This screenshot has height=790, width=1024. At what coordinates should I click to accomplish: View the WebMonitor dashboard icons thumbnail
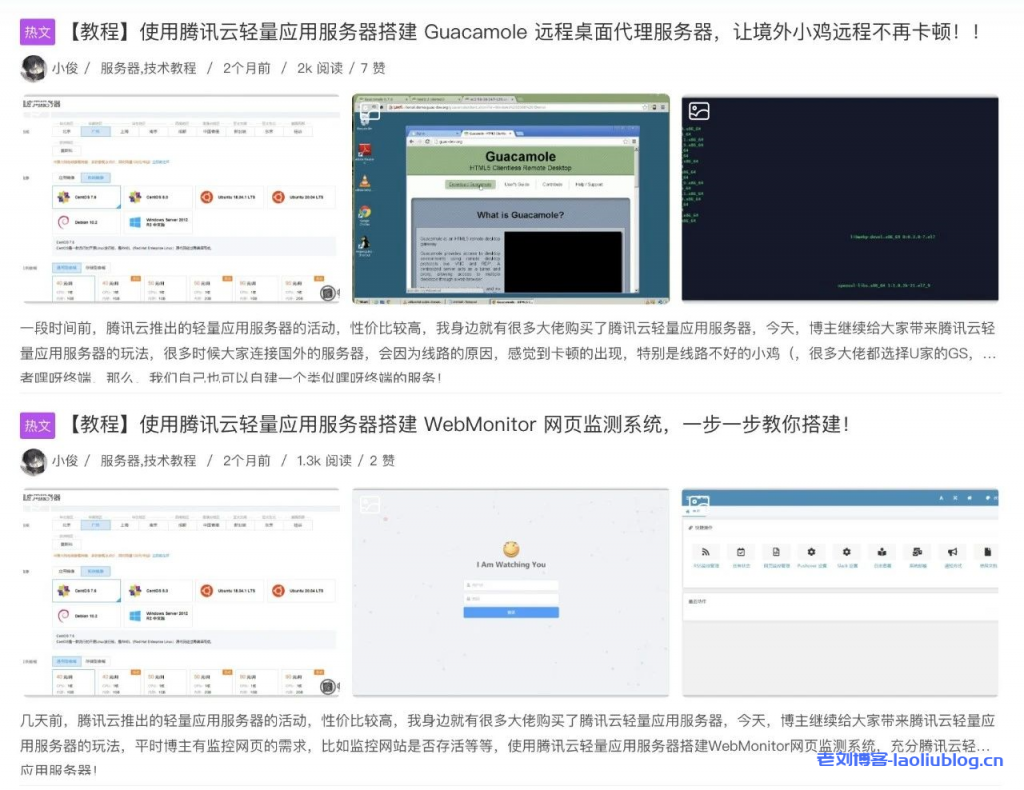click(840, 592)
